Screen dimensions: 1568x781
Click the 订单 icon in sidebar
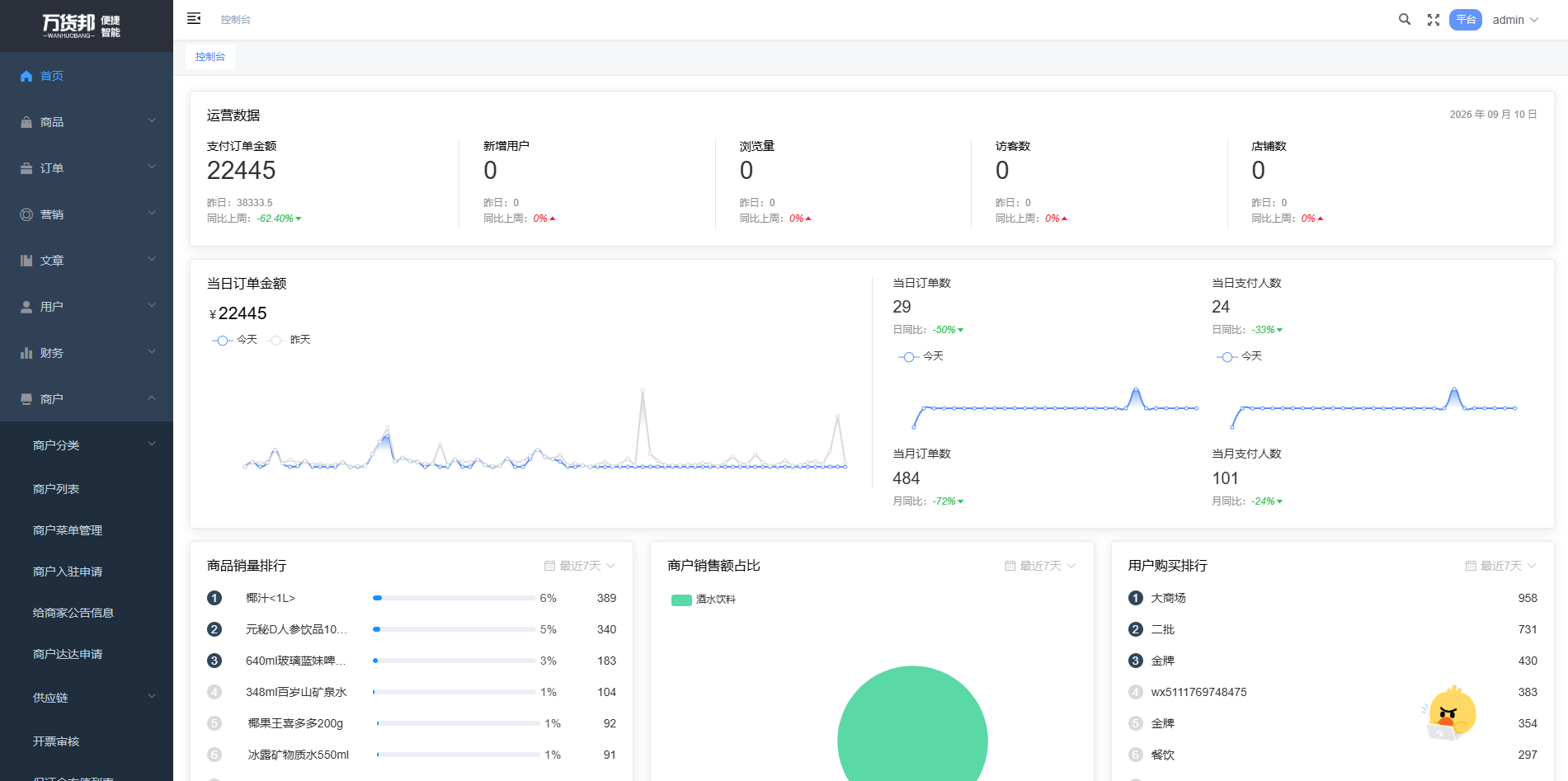point(26,168)
